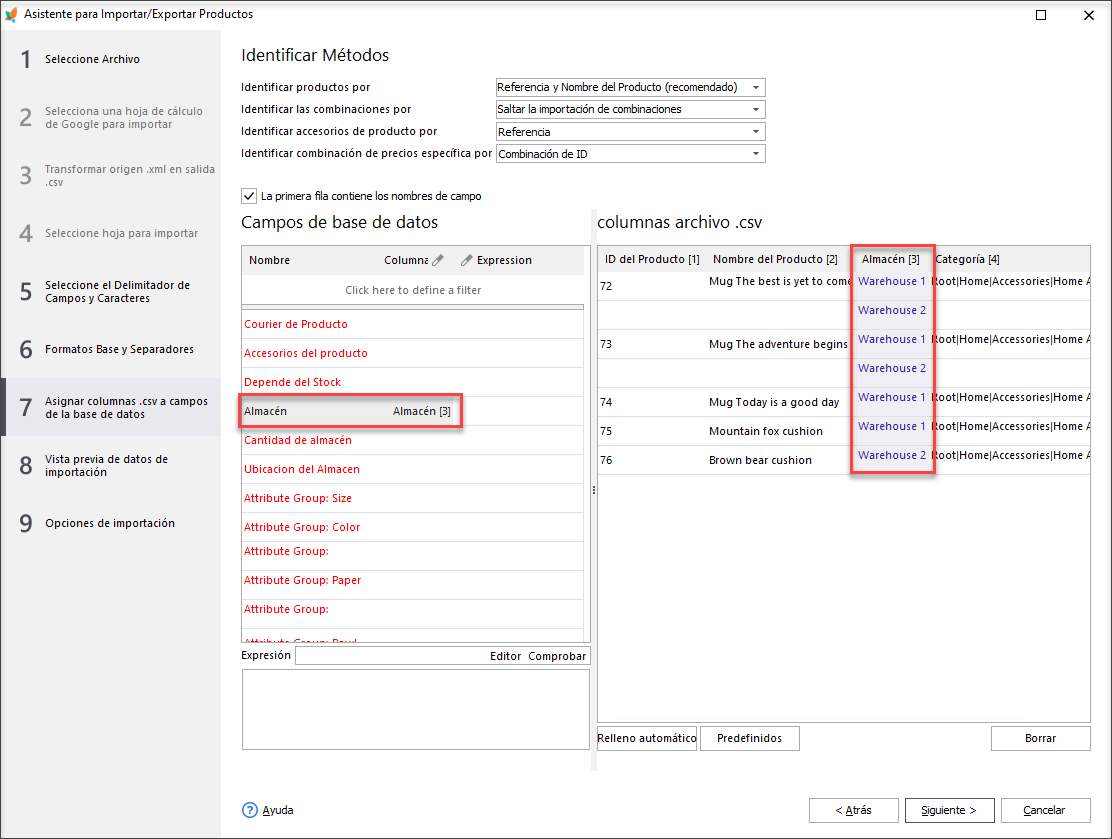Click the 'ID del Producto [1]' column header
Screen dimensions: 1112x839
[652, 260]
